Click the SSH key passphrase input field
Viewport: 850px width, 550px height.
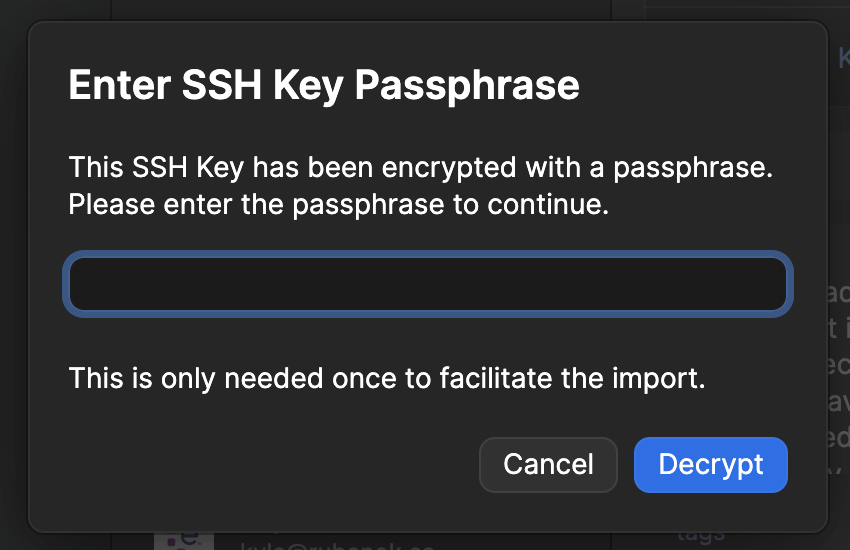428,285
